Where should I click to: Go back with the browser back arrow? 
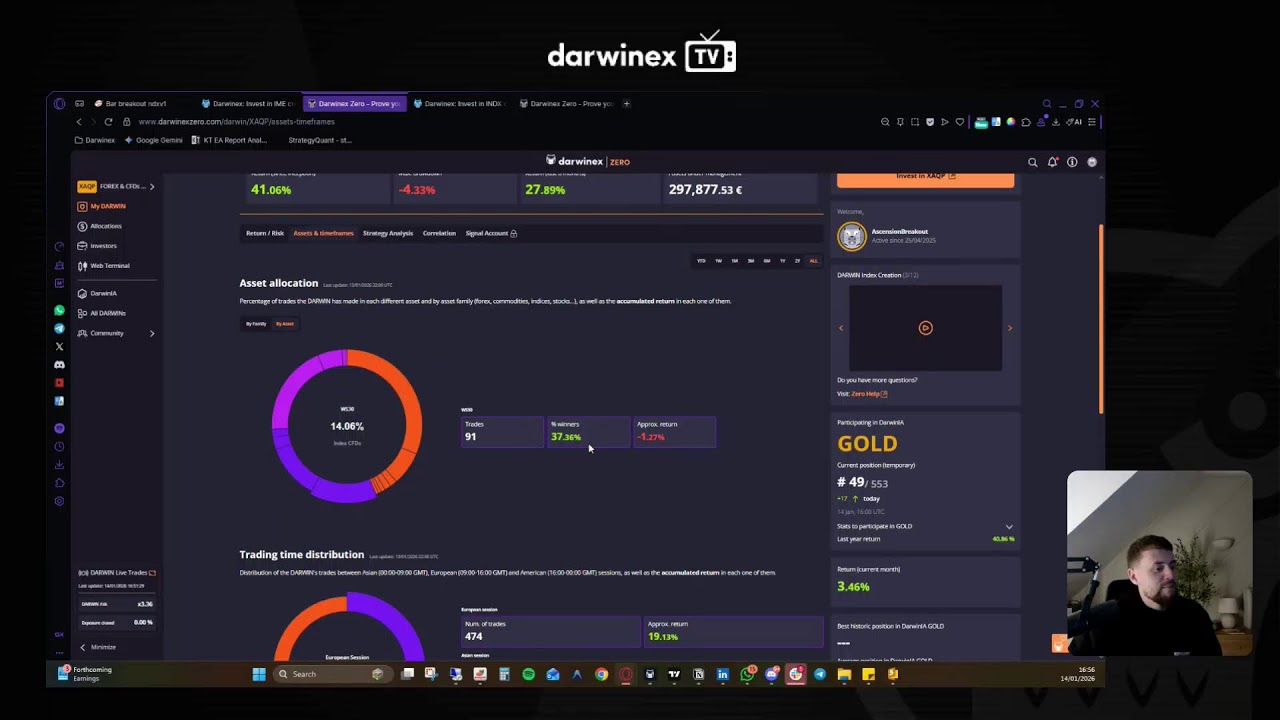point(79,122)
